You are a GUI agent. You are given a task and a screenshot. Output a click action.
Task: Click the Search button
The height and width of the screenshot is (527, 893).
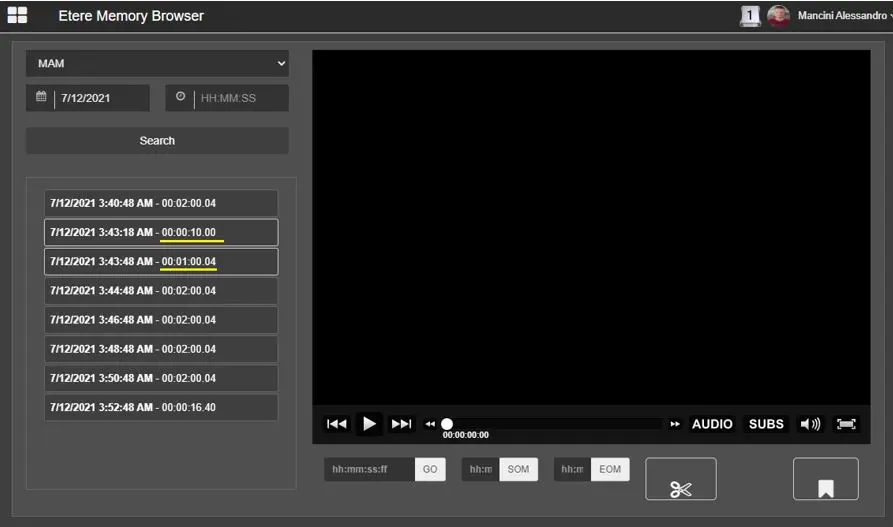coord(157,141)
